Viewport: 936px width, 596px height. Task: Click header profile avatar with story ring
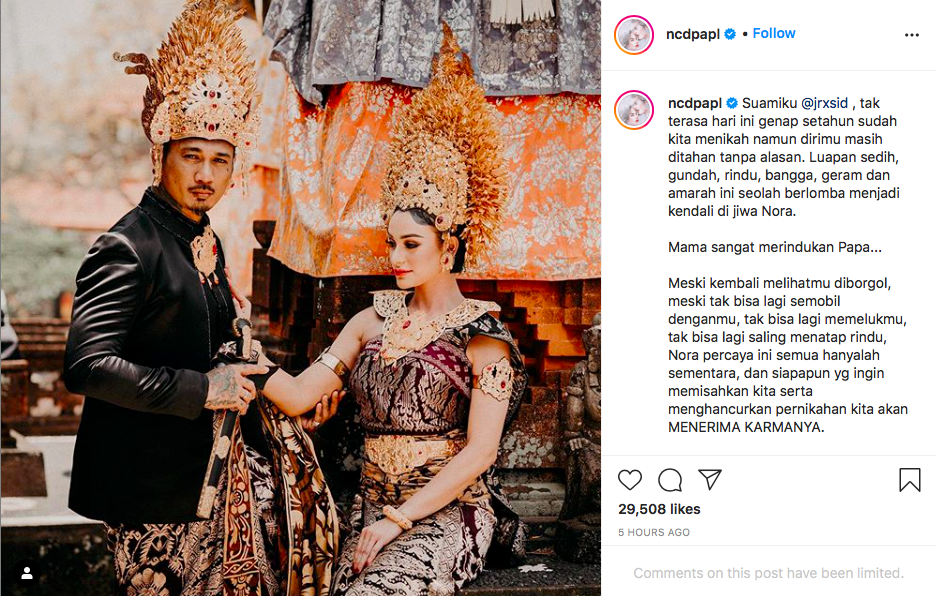click(x=634, y=35)
